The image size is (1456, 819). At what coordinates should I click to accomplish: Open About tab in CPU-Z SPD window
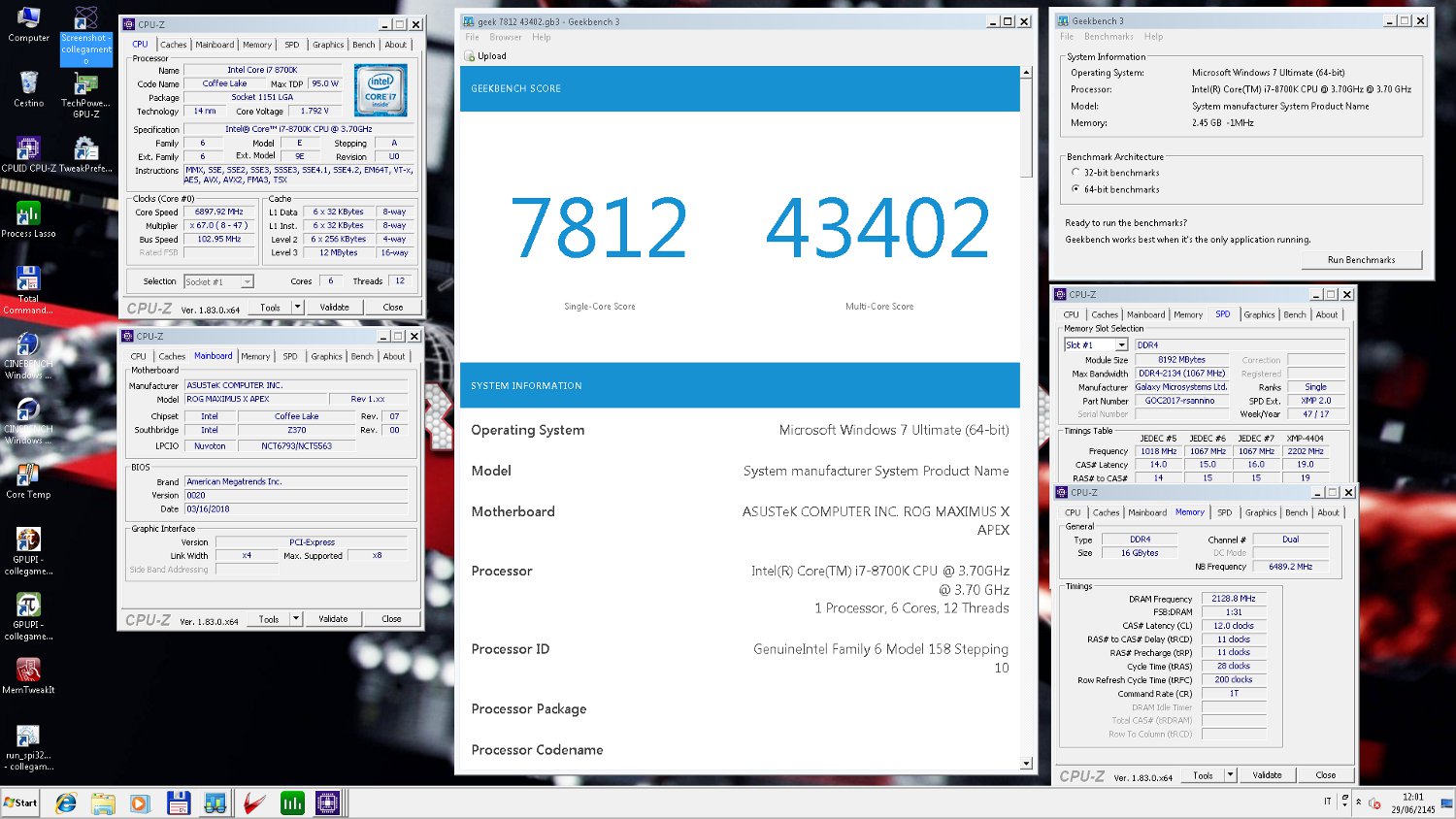click(1327, 314)
